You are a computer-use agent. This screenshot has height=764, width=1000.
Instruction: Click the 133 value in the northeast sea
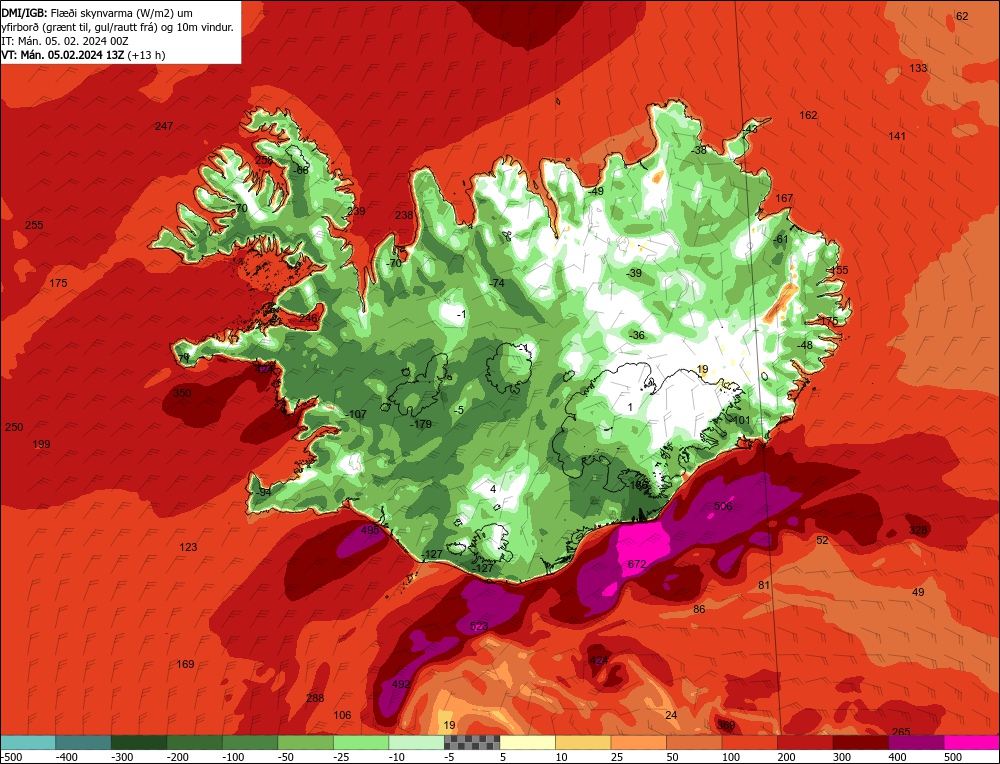tap(918, 68)
